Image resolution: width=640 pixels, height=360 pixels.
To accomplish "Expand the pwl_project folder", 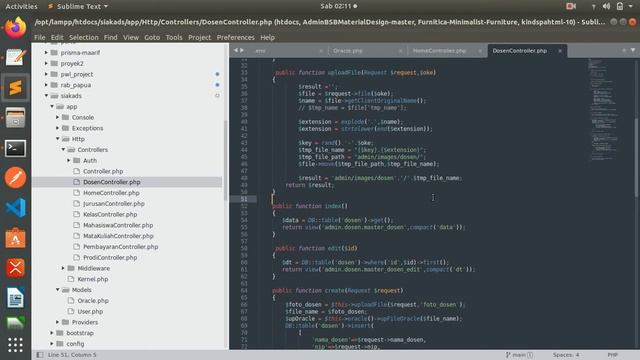I will pyautogui.click(x=46, y=74).
